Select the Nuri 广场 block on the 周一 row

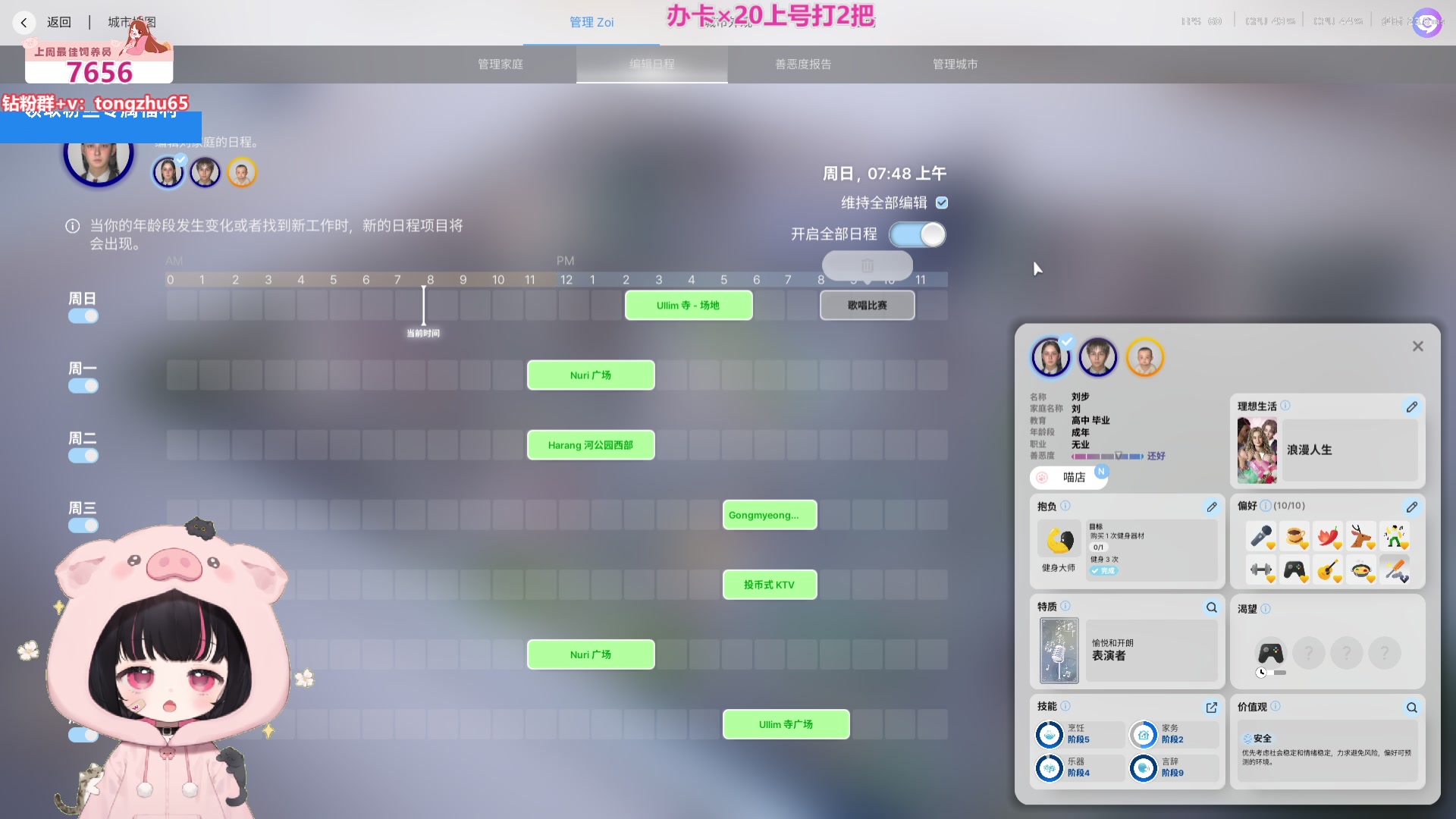[591, 375]
